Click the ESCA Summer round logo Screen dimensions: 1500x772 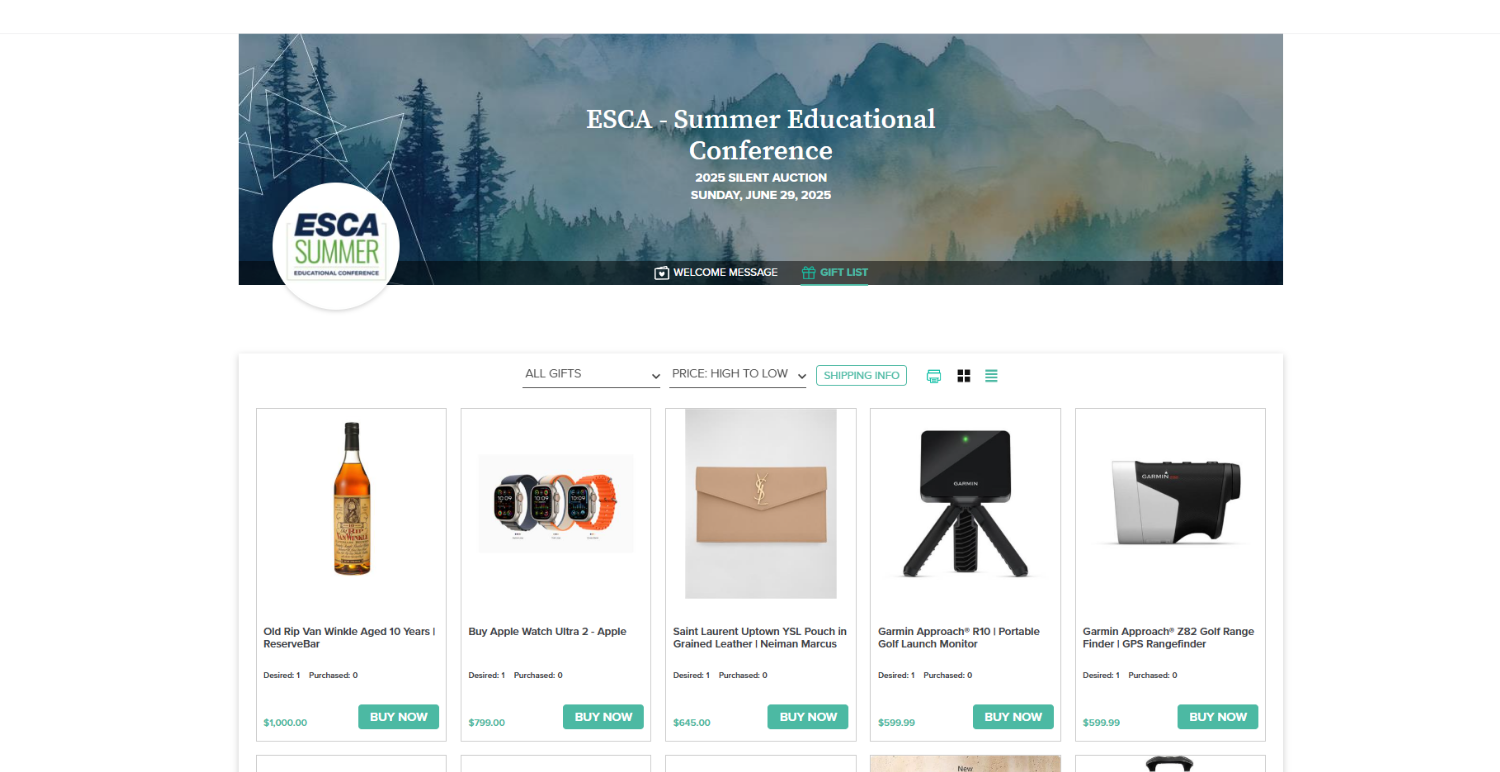pos(336,246)
